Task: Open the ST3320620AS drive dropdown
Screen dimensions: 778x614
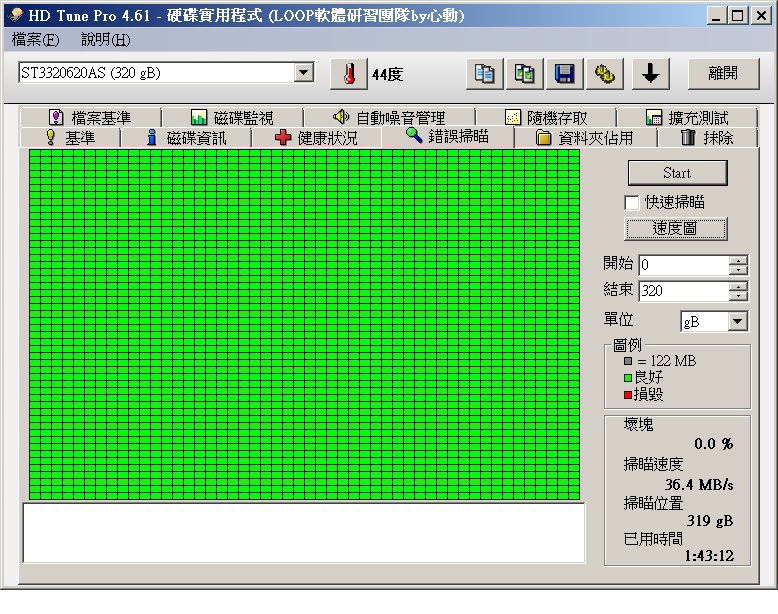Action: coord(304,73)
